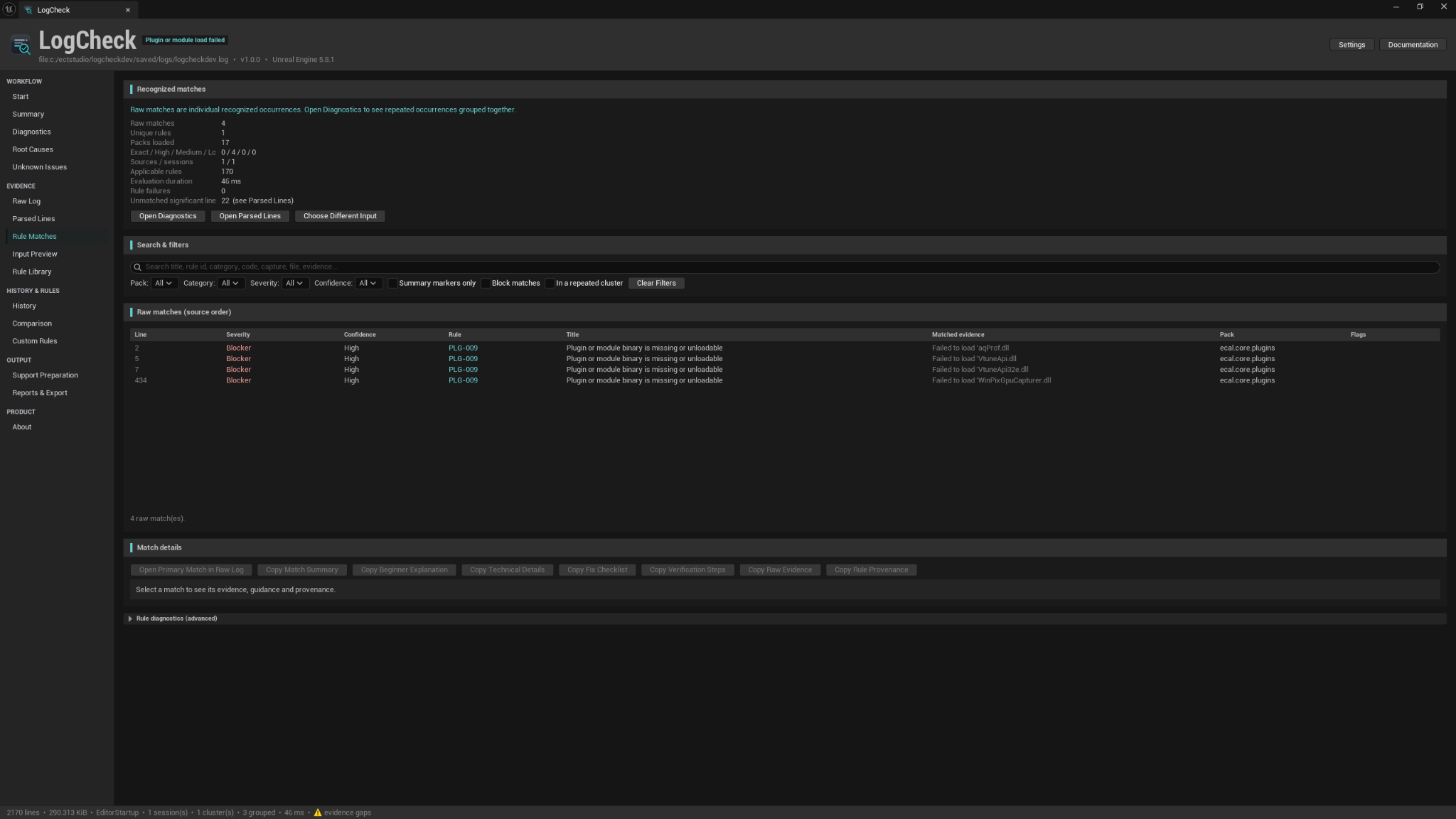Screen dimensions: 1456x819
Task: Click Copy Verification Steps button
Action: coord(687,570)
